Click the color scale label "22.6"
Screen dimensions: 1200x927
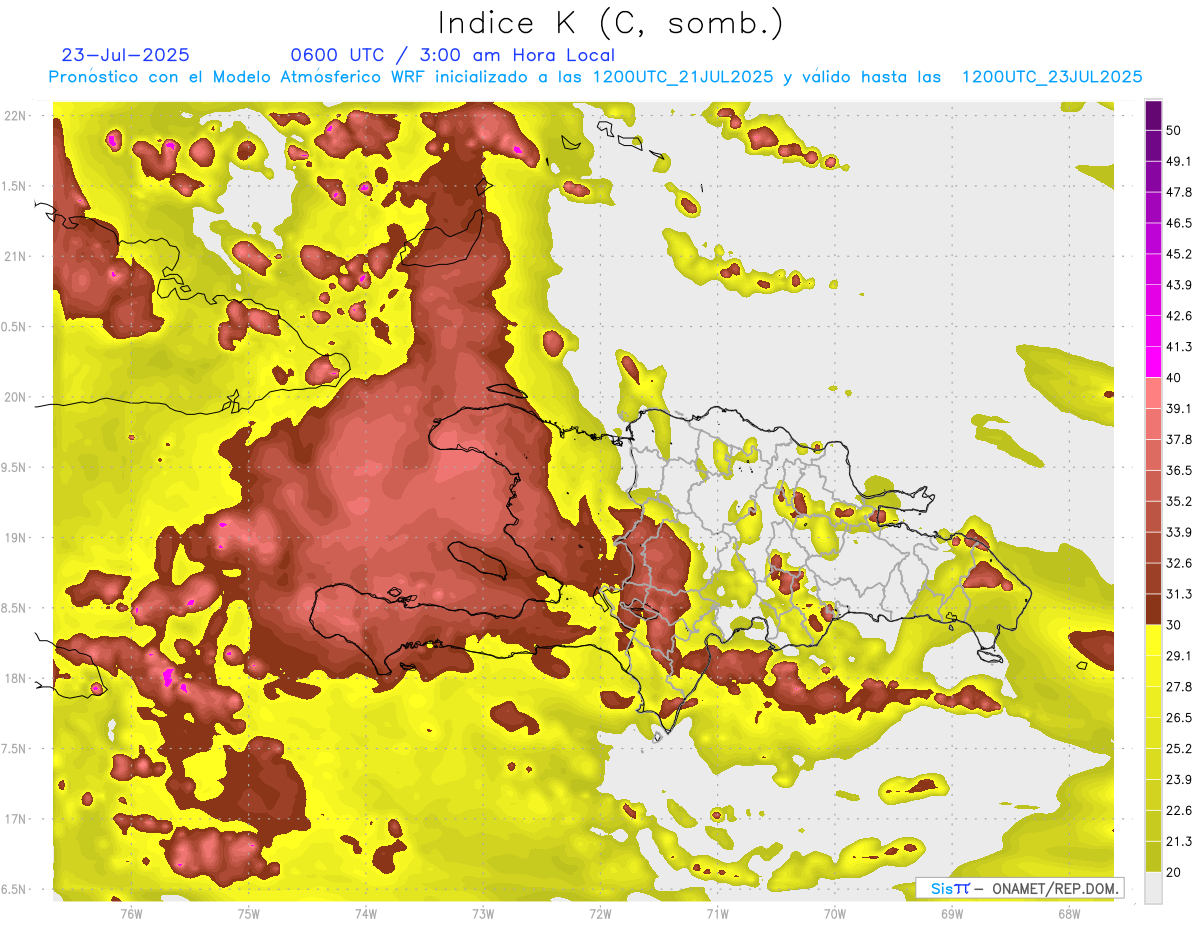pyautogui.click(x=1179, y=811)
